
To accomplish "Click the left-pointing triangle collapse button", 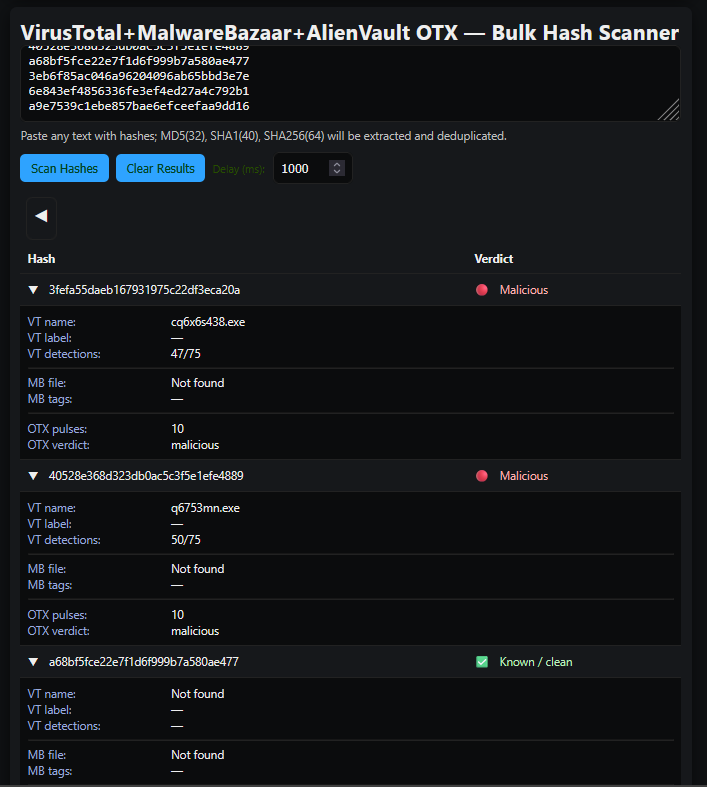I will click(42, 217).
